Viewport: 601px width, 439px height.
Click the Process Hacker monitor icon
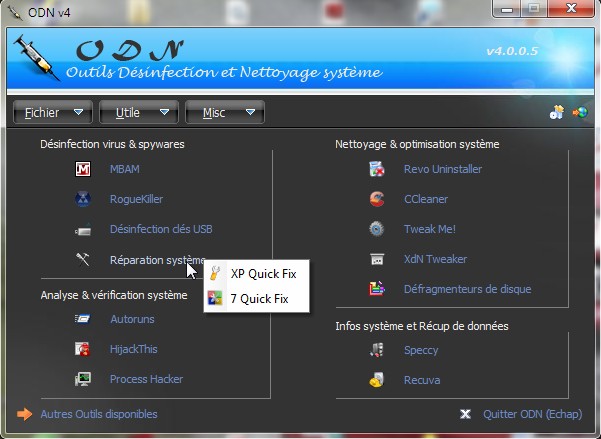83,379
